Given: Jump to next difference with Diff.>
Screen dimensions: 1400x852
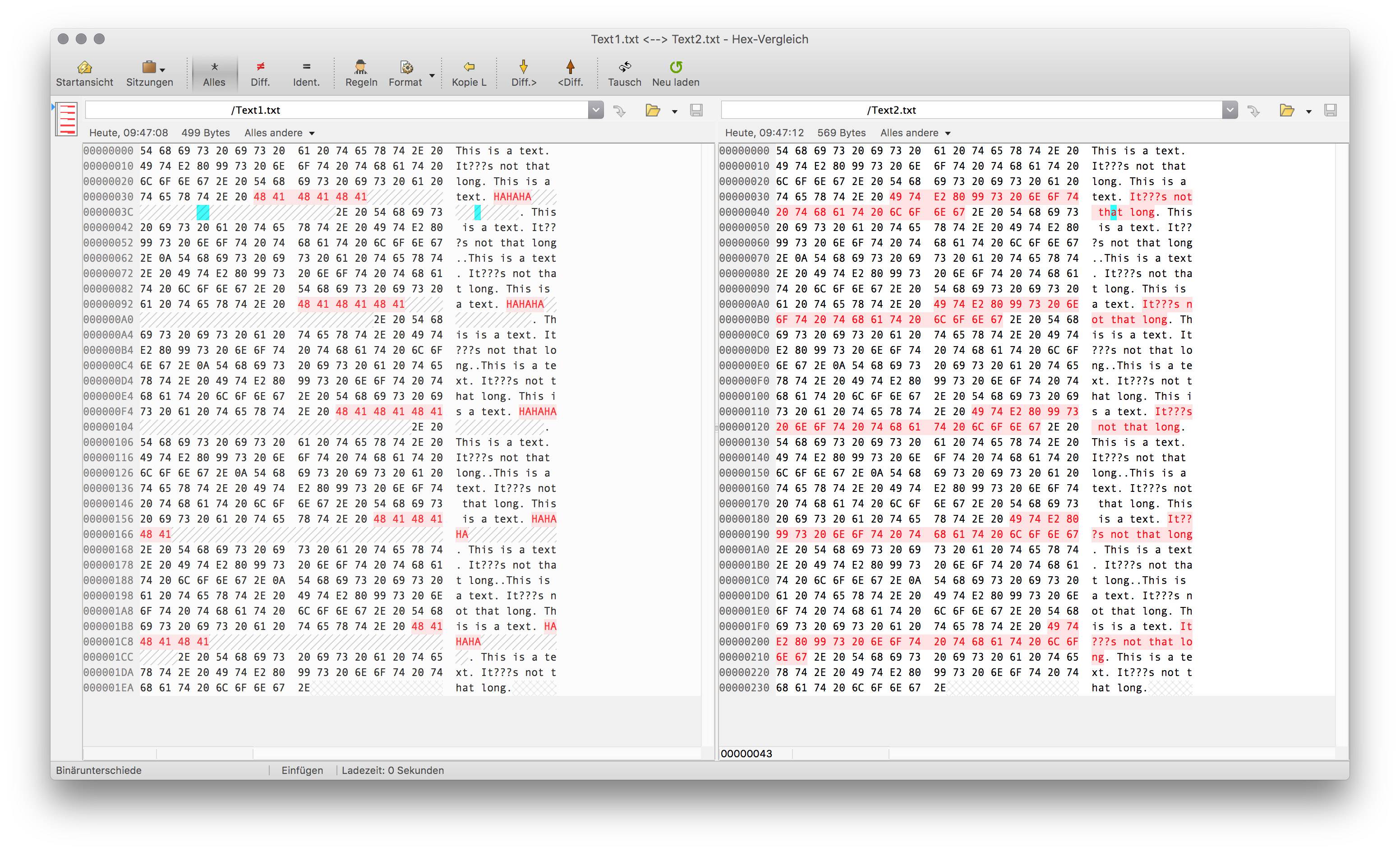Looking at the screenshot, I should [x=523, y=68].
